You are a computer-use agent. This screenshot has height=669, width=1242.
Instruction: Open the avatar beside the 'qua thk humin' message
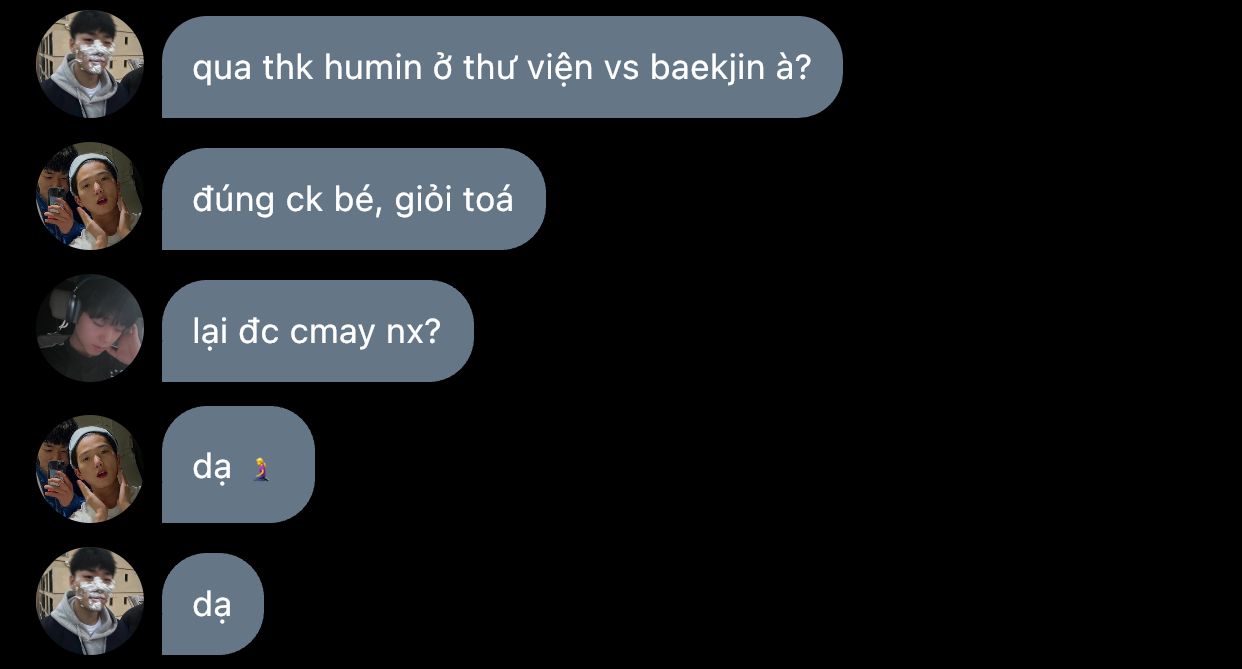[90, 64]
